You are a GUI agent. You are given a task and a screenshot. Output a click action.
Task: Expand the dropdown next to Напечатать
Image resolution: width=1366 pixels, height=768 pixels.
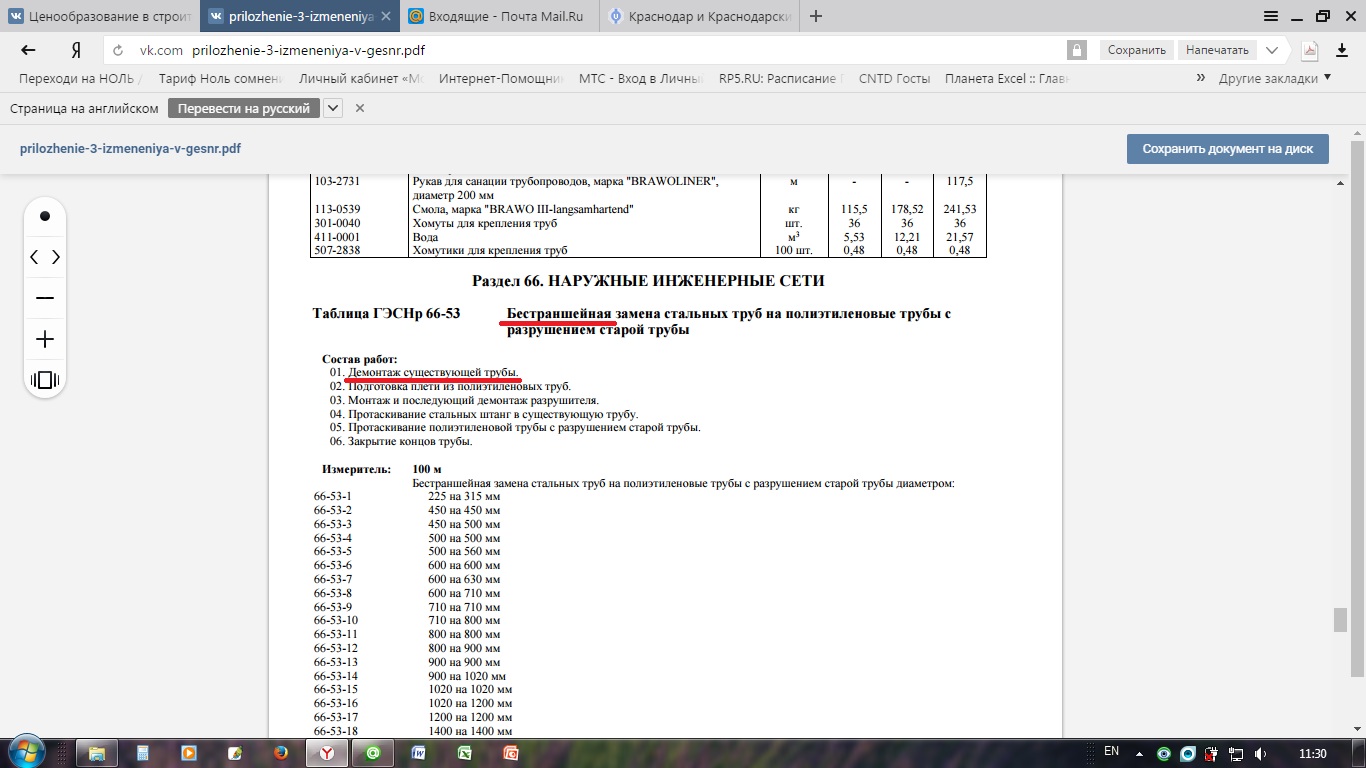(1272, 50)
